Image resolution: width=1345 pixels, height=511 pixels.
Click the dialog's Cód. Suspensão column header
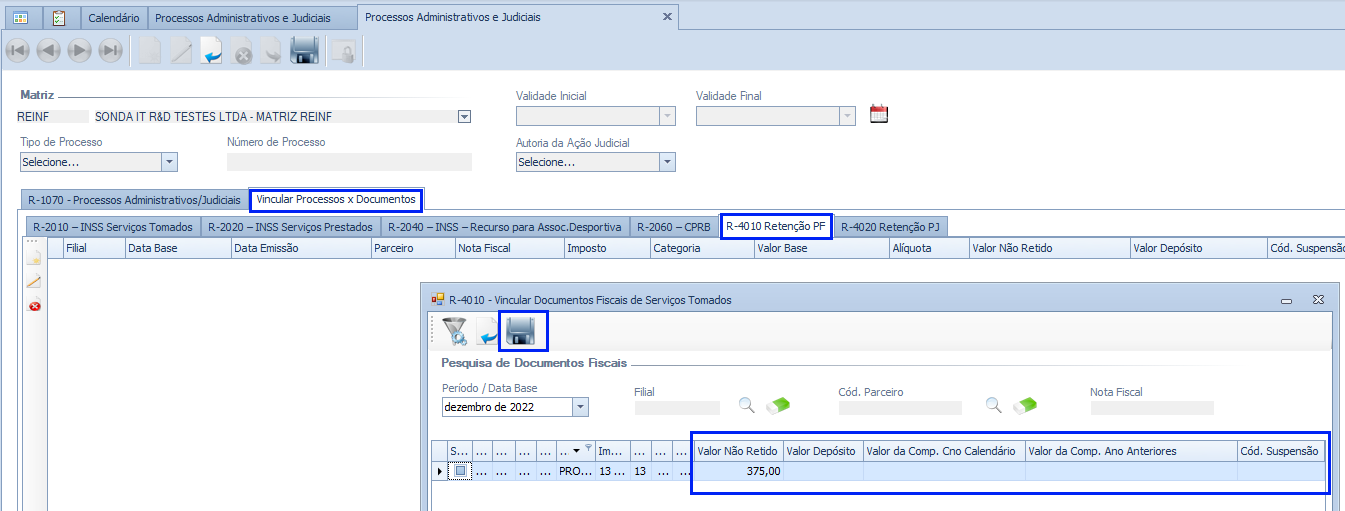pyautogui.click(x=1280, y=451)
